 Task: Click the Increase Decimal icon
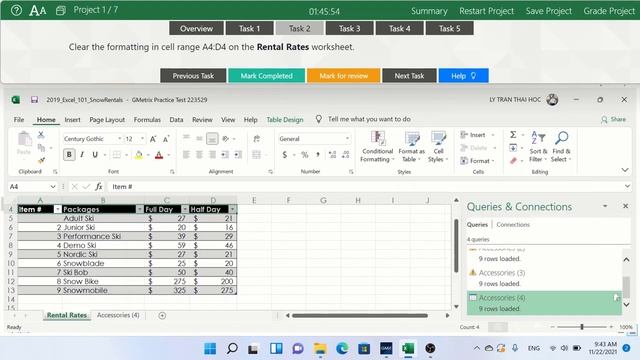pos(333,155)
